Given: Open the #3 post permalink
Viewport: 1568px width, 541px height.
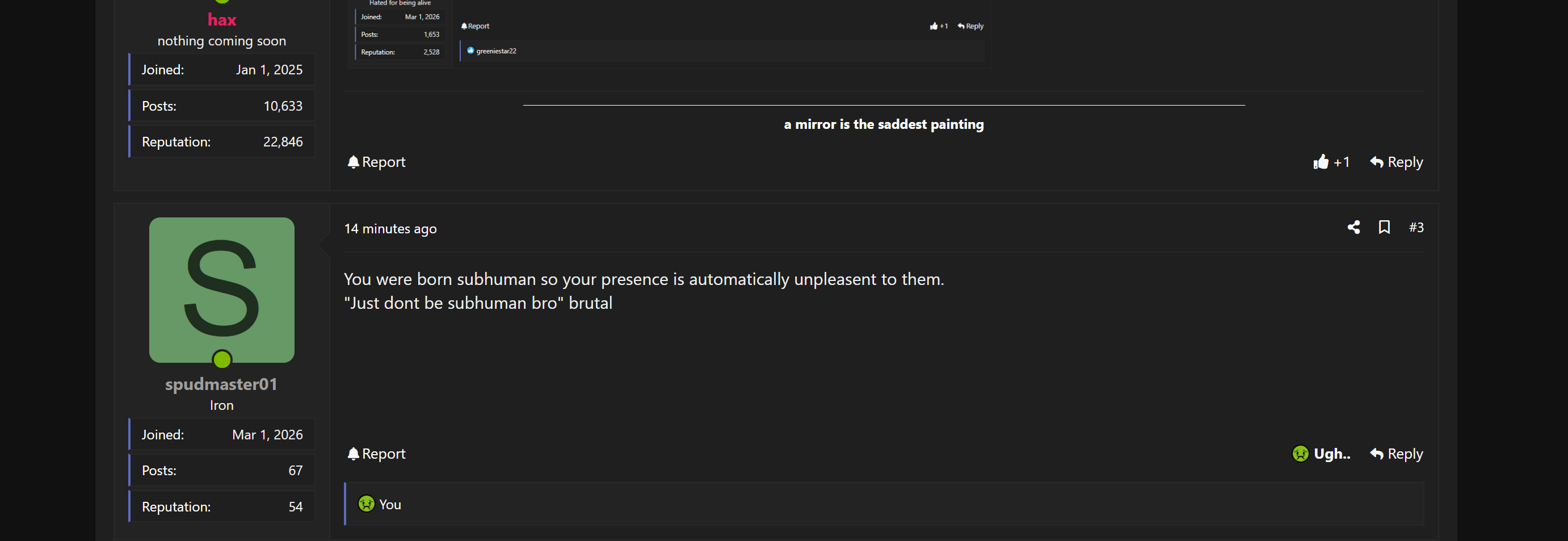Looking at the screenshot, I should 1416,228.
